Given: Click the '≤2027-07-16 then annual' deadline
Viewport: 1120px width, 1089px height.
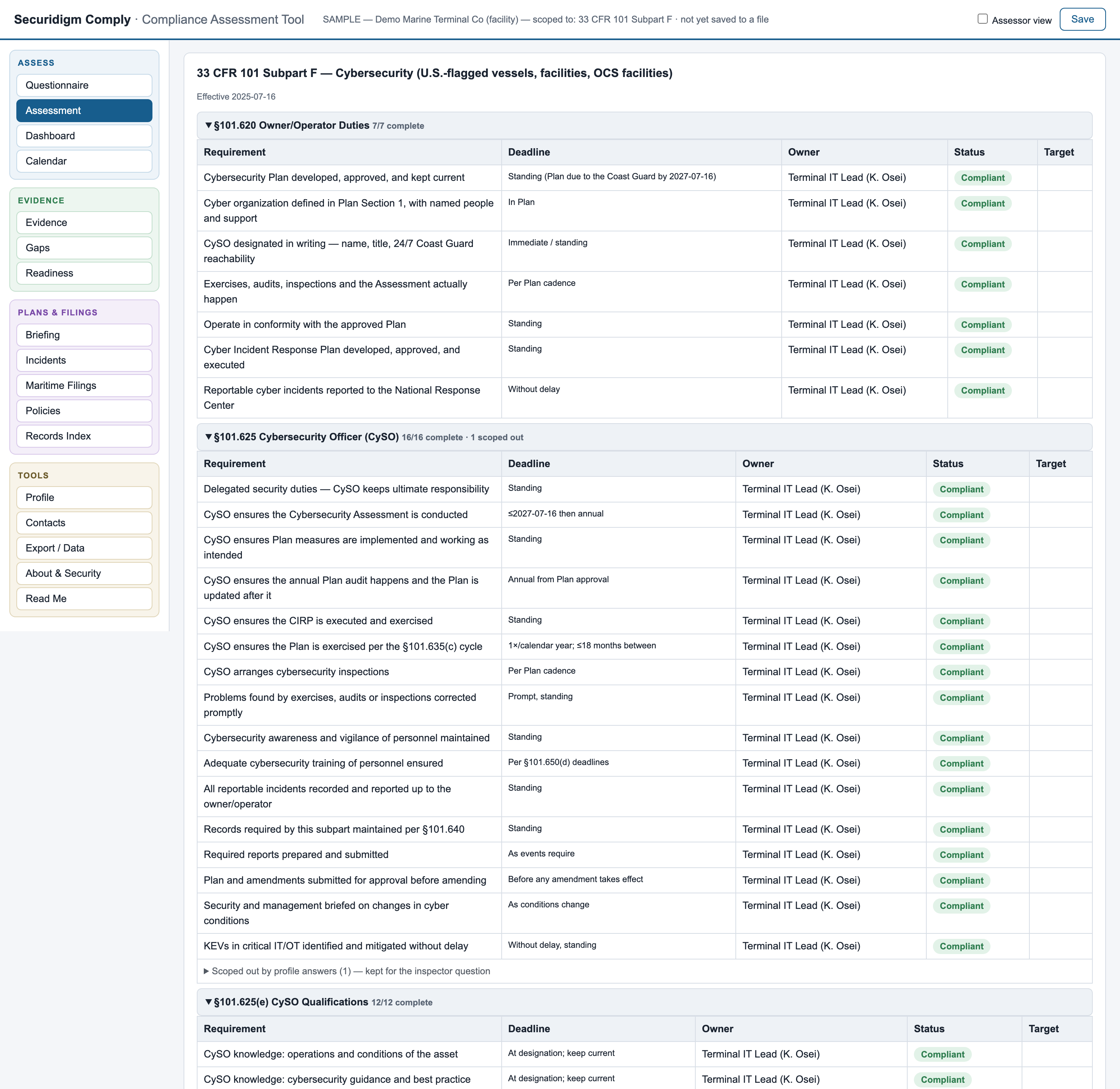Looking at the screenshot, I should 555,514.
